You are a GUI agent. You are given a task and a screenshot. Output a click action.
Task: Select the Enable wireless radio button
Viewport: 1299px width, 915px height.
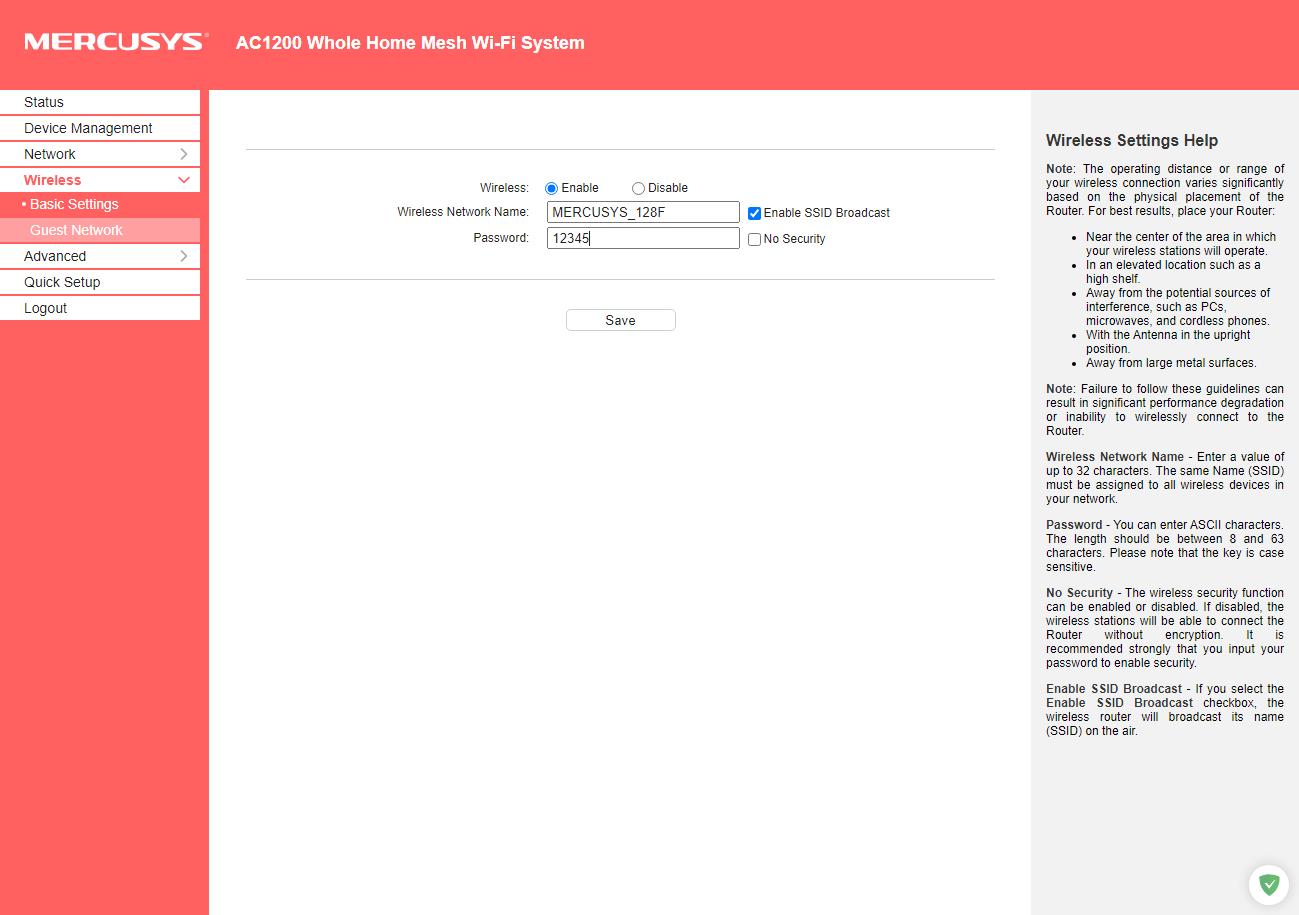click(551, 188)
